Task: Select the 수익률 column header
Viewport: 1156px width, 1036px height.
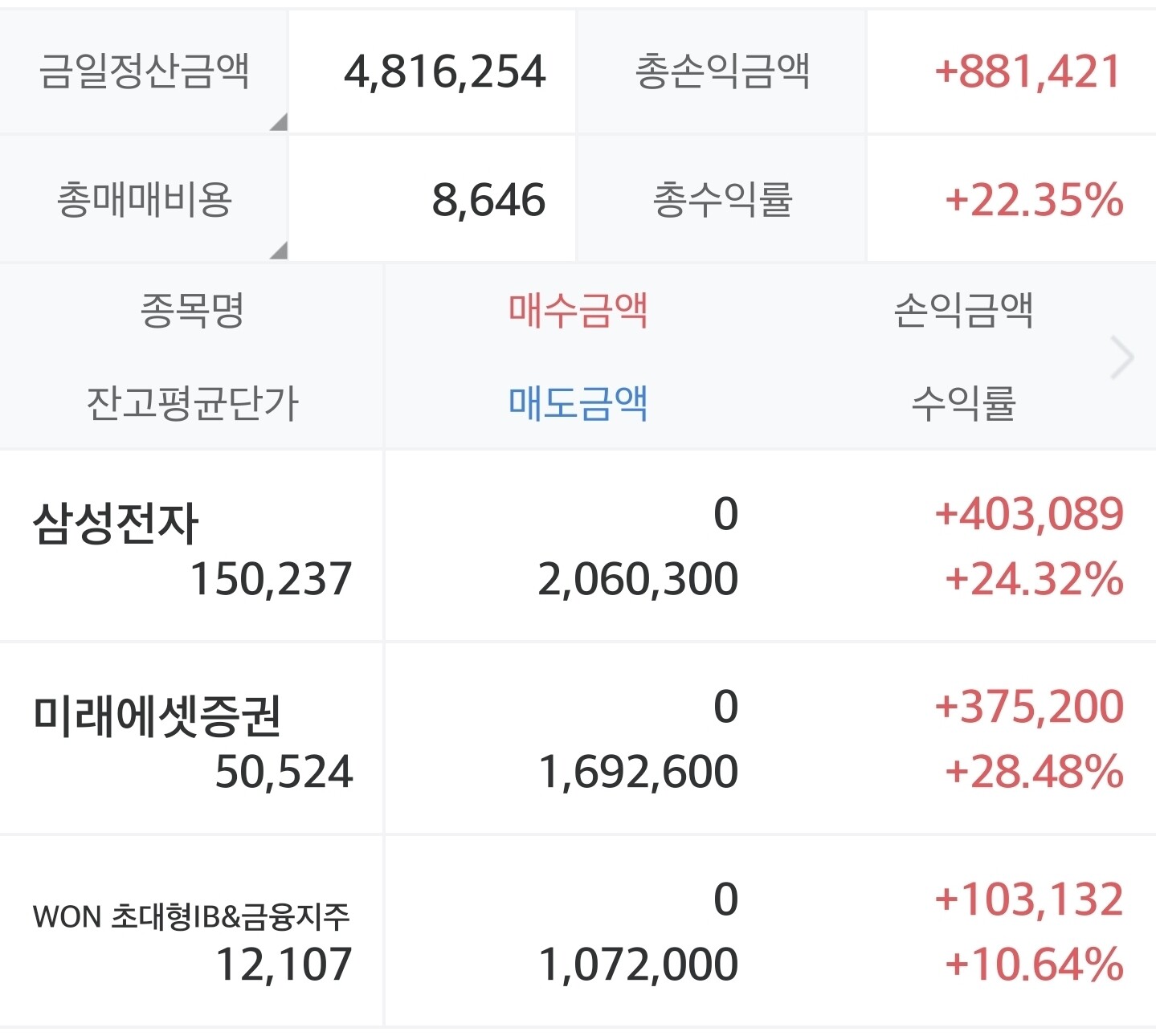Action: 963,403
